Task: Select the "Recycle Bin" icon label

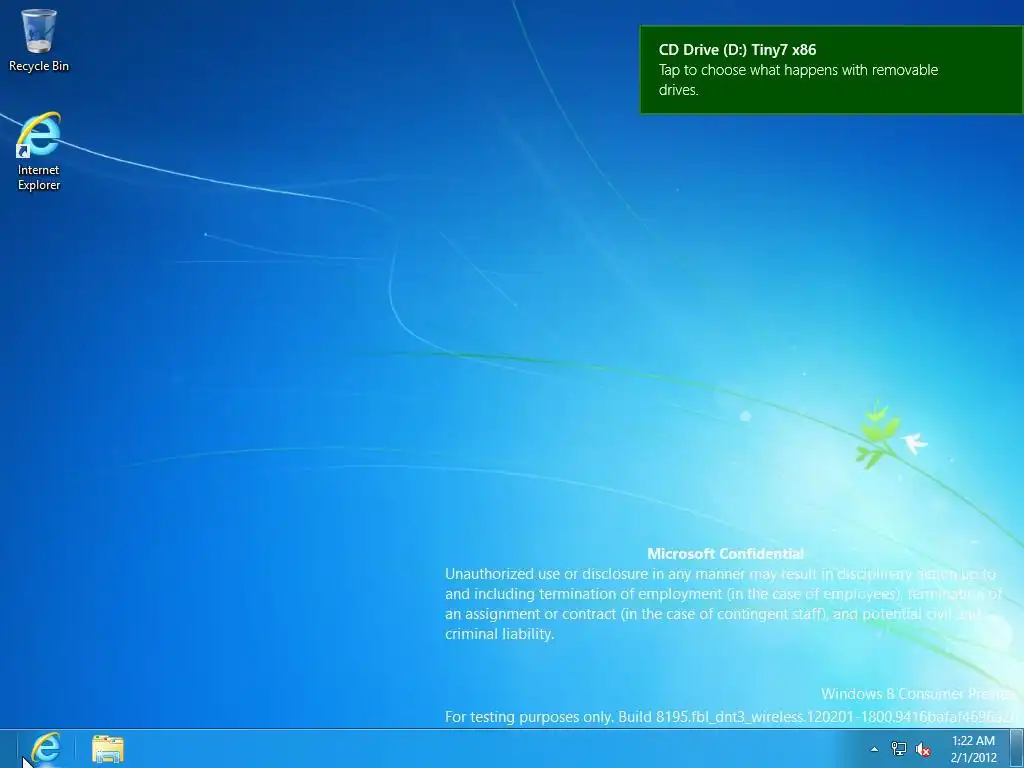Action: [39, 66]
